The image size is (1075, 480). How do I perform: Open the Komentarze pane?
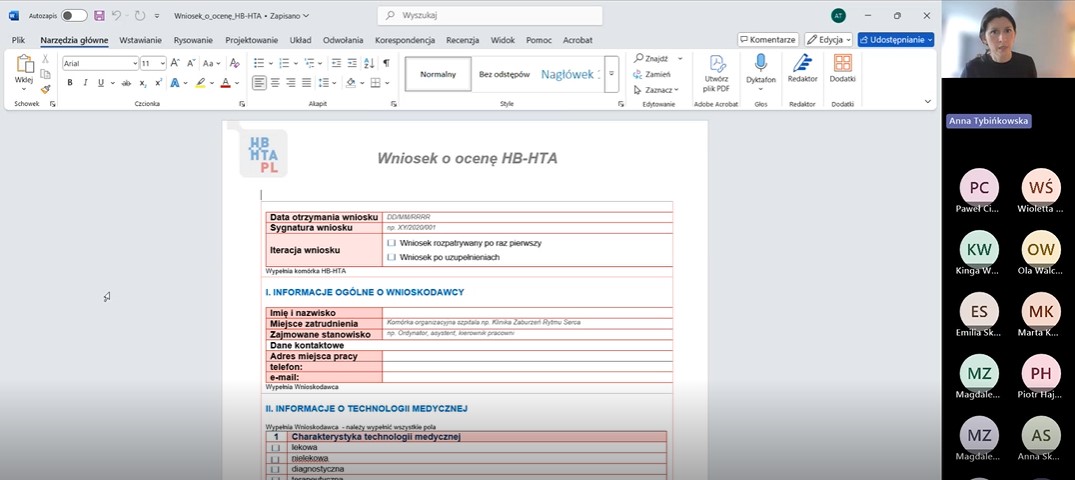click(x=768, y=40)
